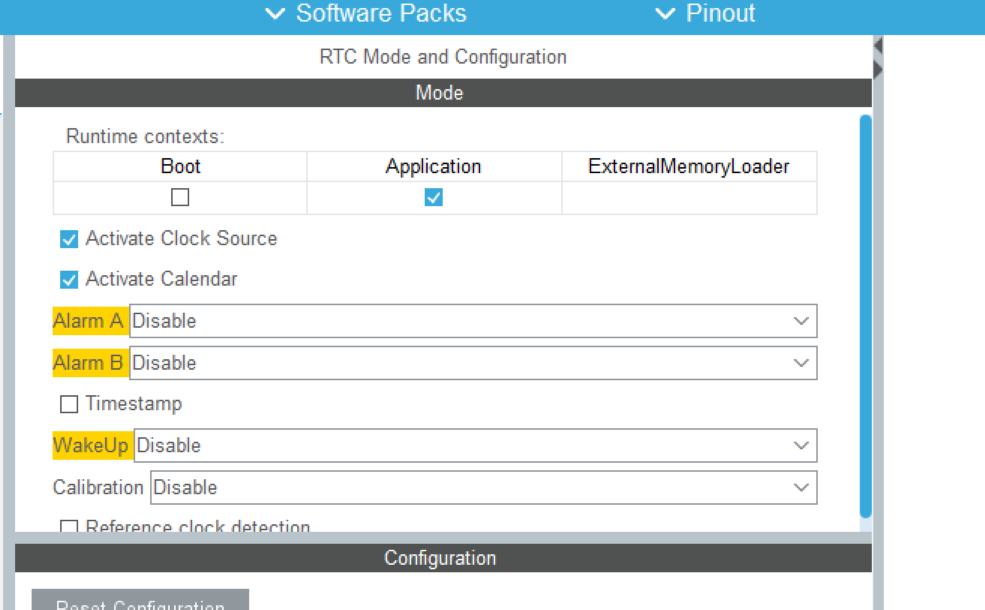The height and width of the screenshot is (610, 985).
Task: Click the left-pointing splitter arrow on the divider
Action: (x=878, y=46)
